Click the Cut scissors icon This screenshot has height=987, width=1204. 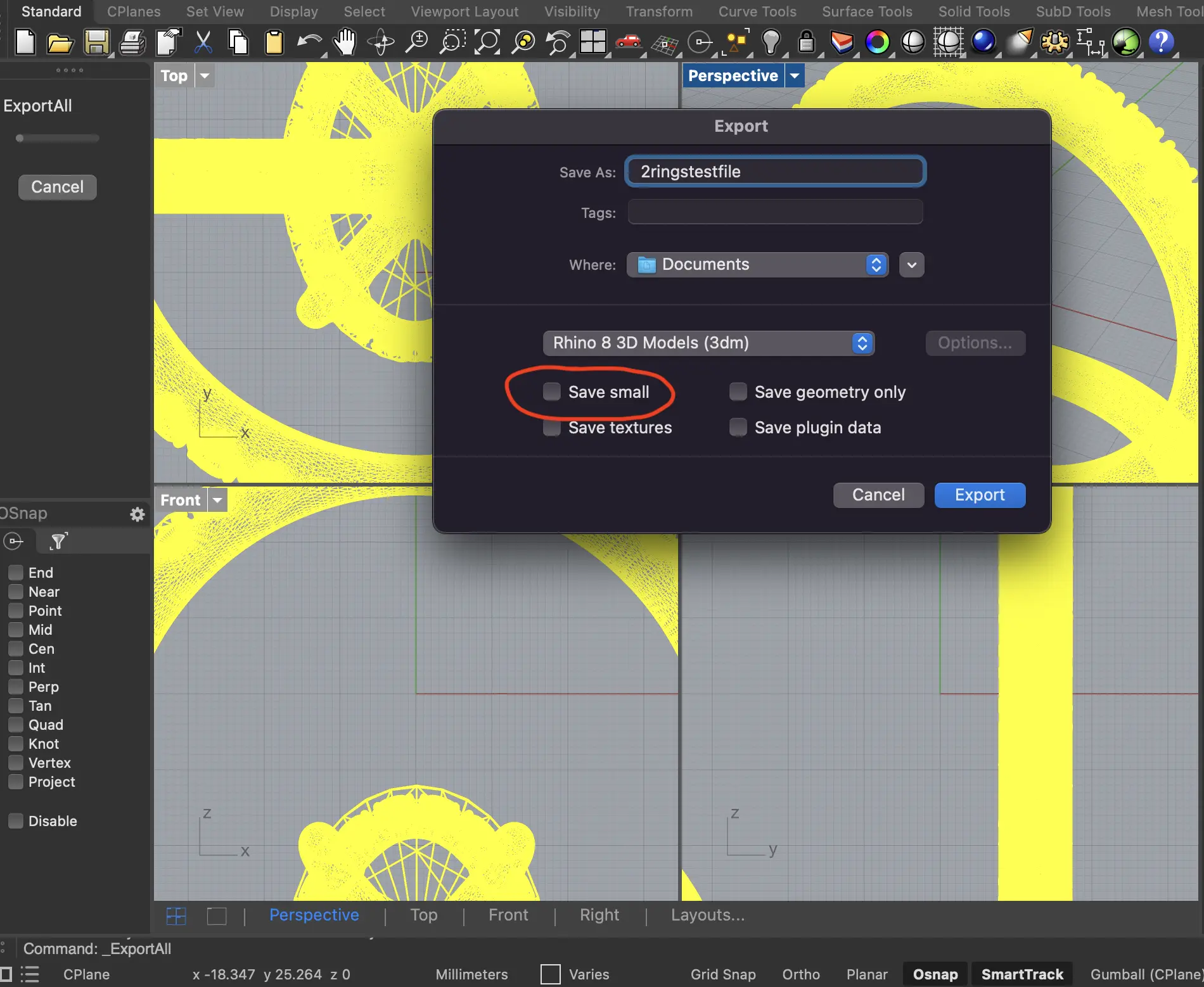point(203,42)
